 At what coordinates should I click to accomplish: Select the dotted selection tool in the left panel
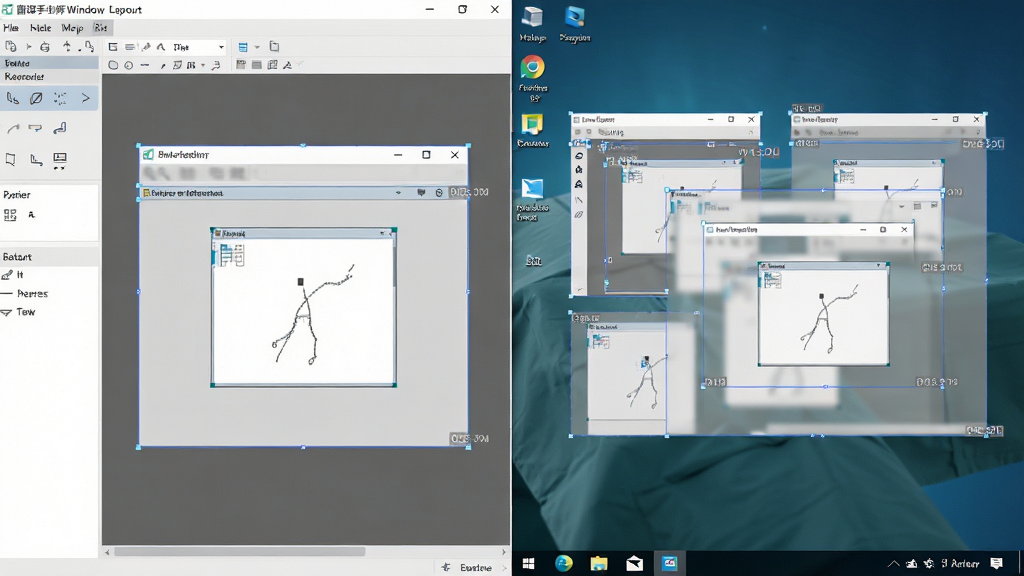pos(60,98)
